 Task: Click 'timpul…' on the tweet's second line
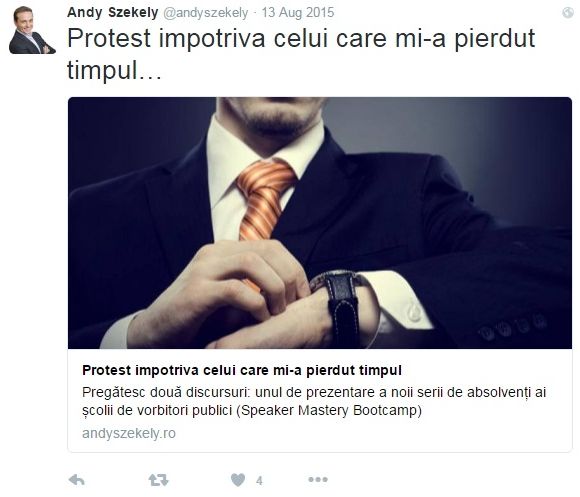click(x=114, y=70)
